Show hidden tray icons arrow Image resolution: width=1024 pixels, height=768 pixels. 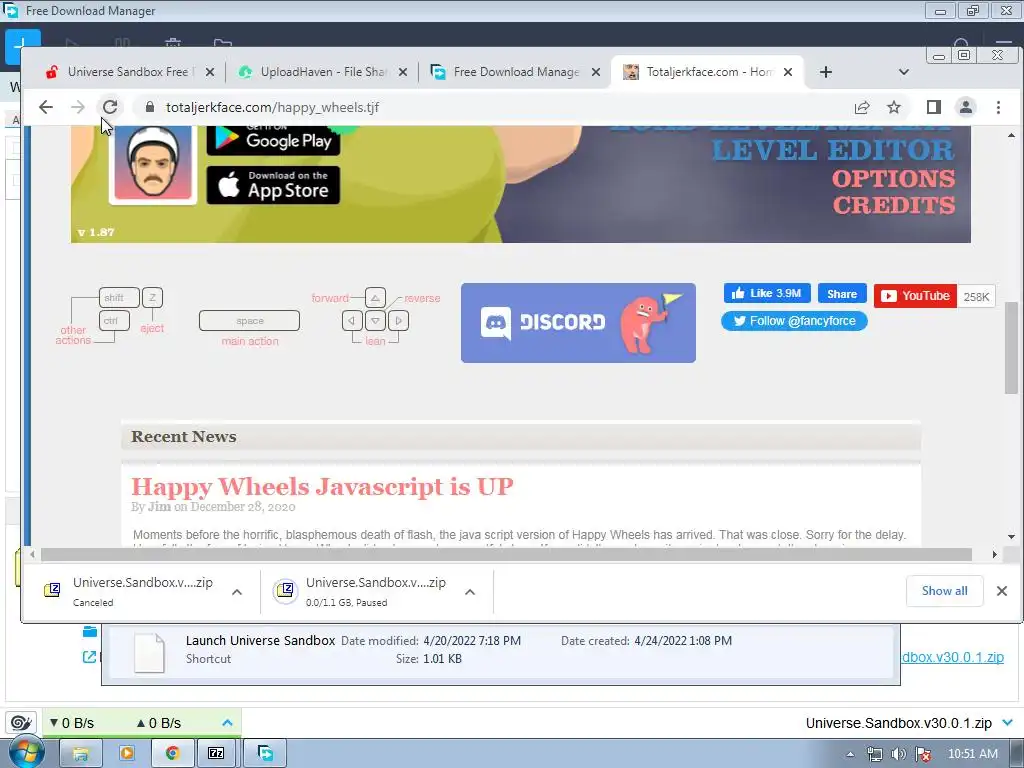(850, 754)
